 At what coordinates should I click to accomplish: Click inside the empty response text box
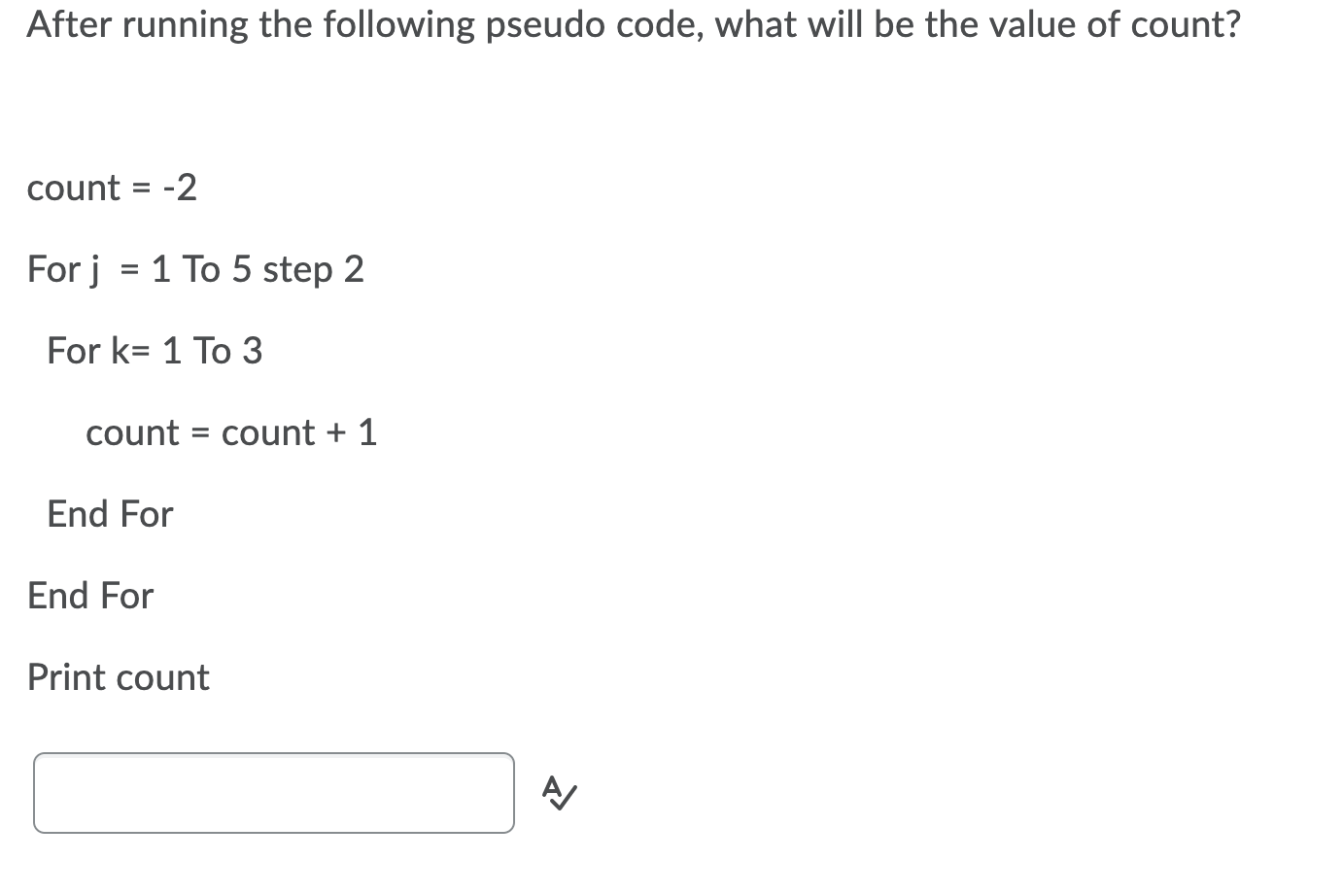tap(272, 793)
